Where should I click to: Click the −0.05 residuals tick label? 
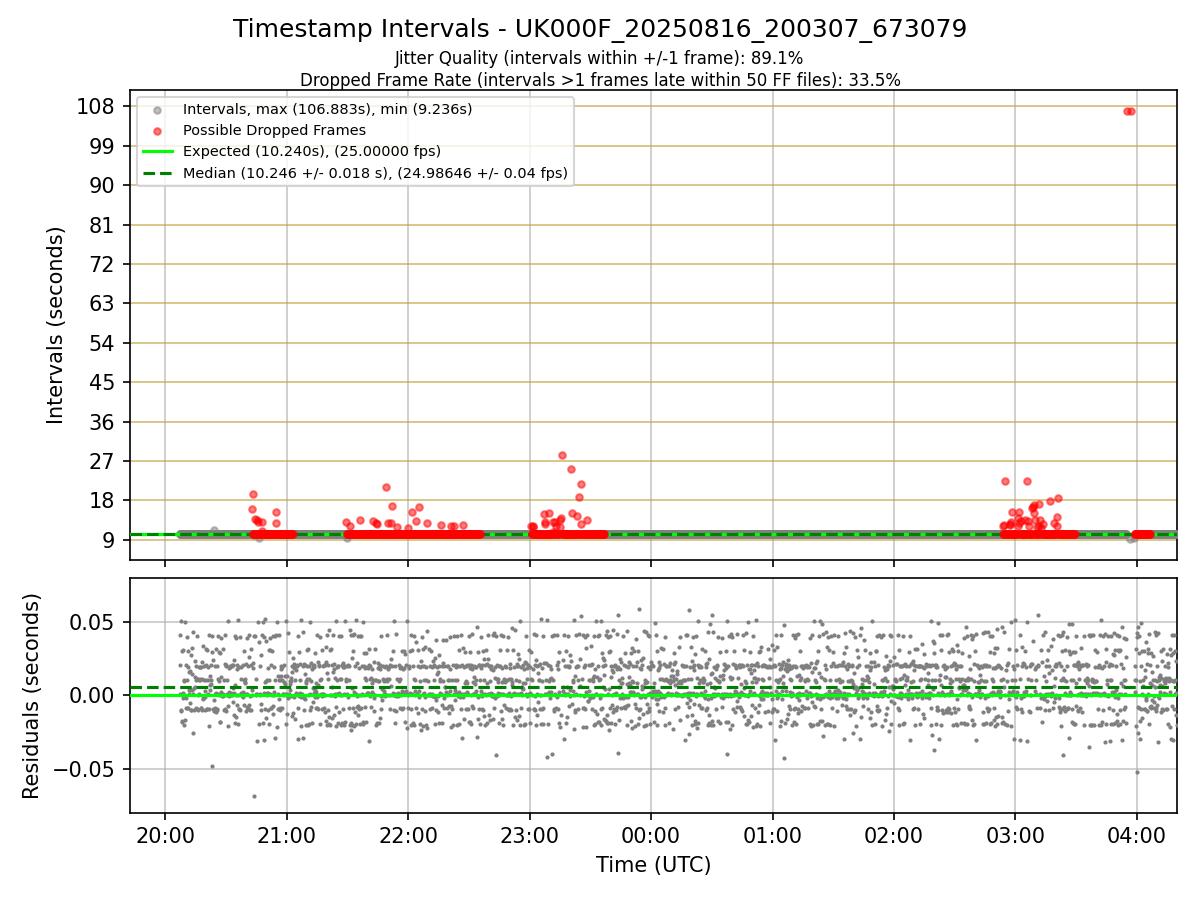85,769
